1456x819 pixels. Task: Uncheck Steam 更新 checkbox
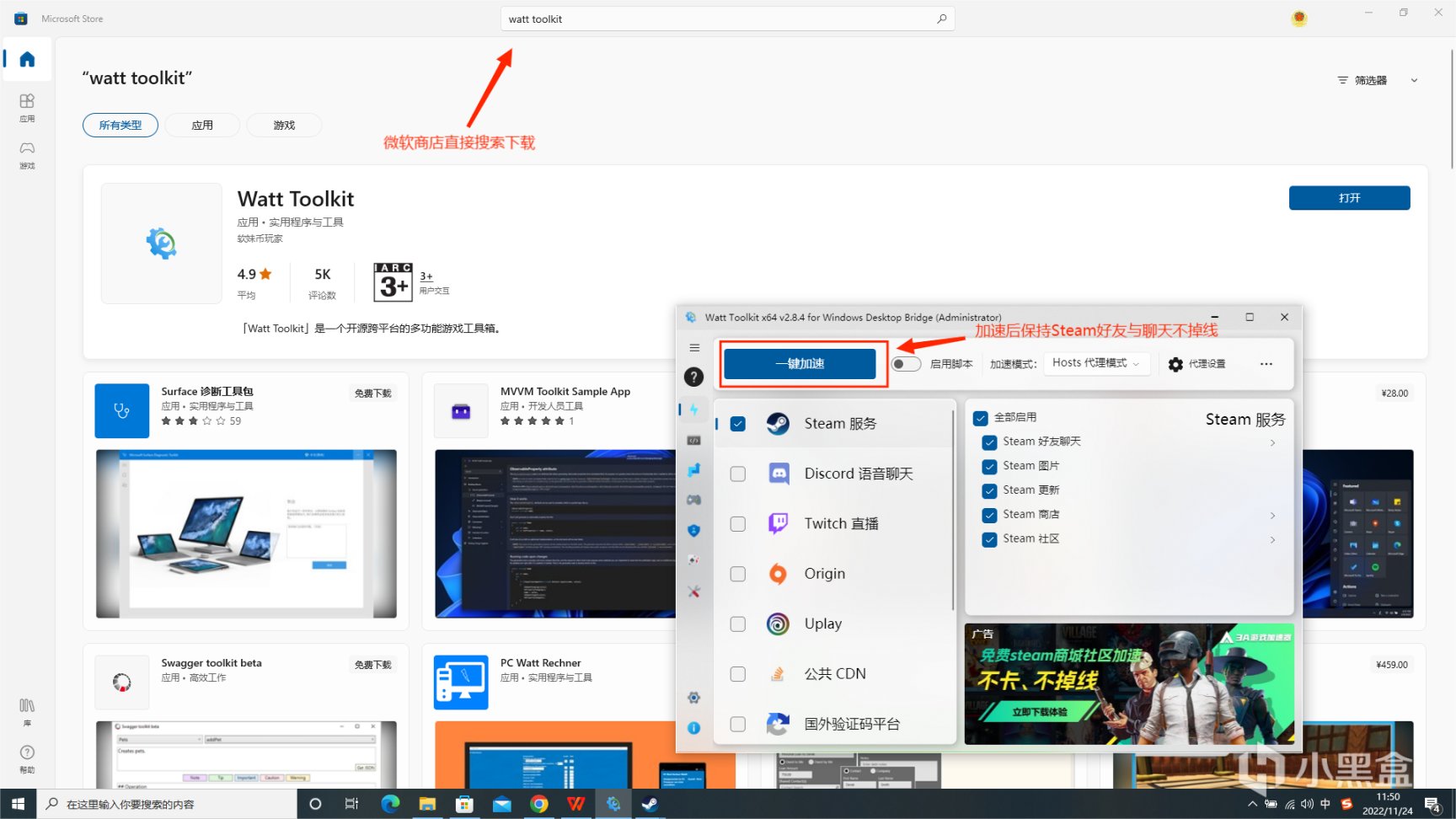(990, 490)
